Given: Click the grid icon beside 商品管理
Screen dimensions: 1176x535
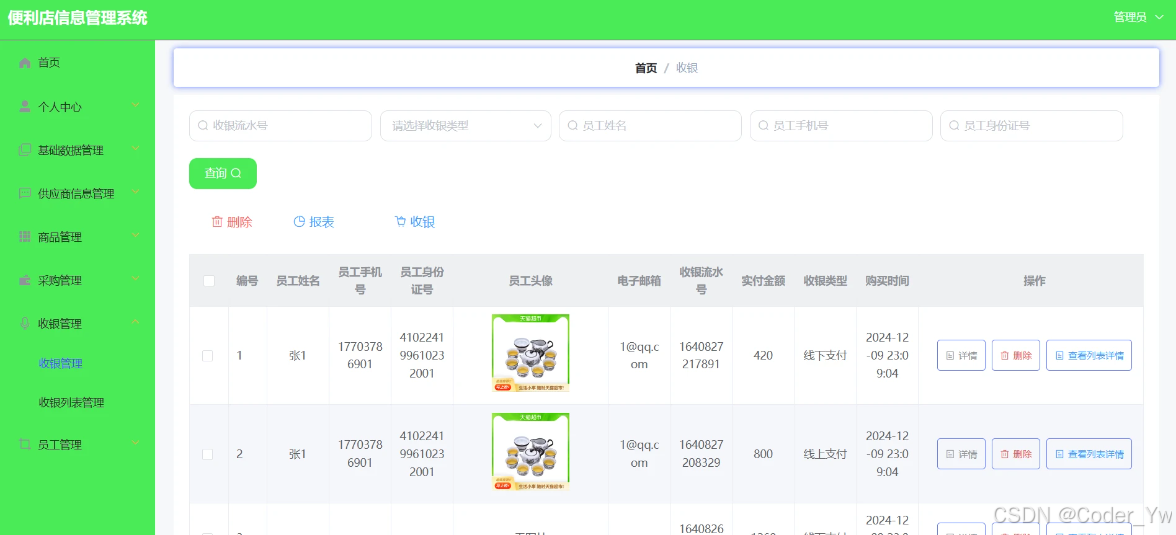Looking at the screenshot, I should coord(25,237).
